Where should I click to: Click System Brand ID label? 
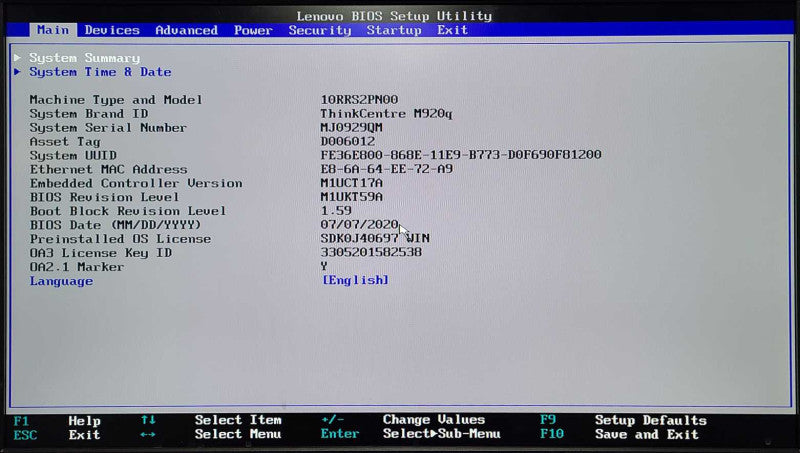[x=89, y=113]
